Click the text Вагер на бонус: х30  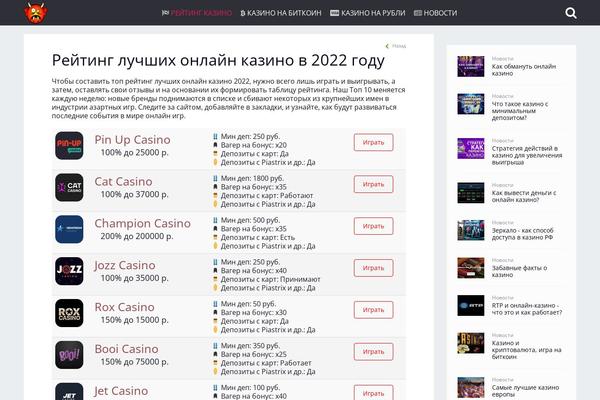(x=253, y=312)
